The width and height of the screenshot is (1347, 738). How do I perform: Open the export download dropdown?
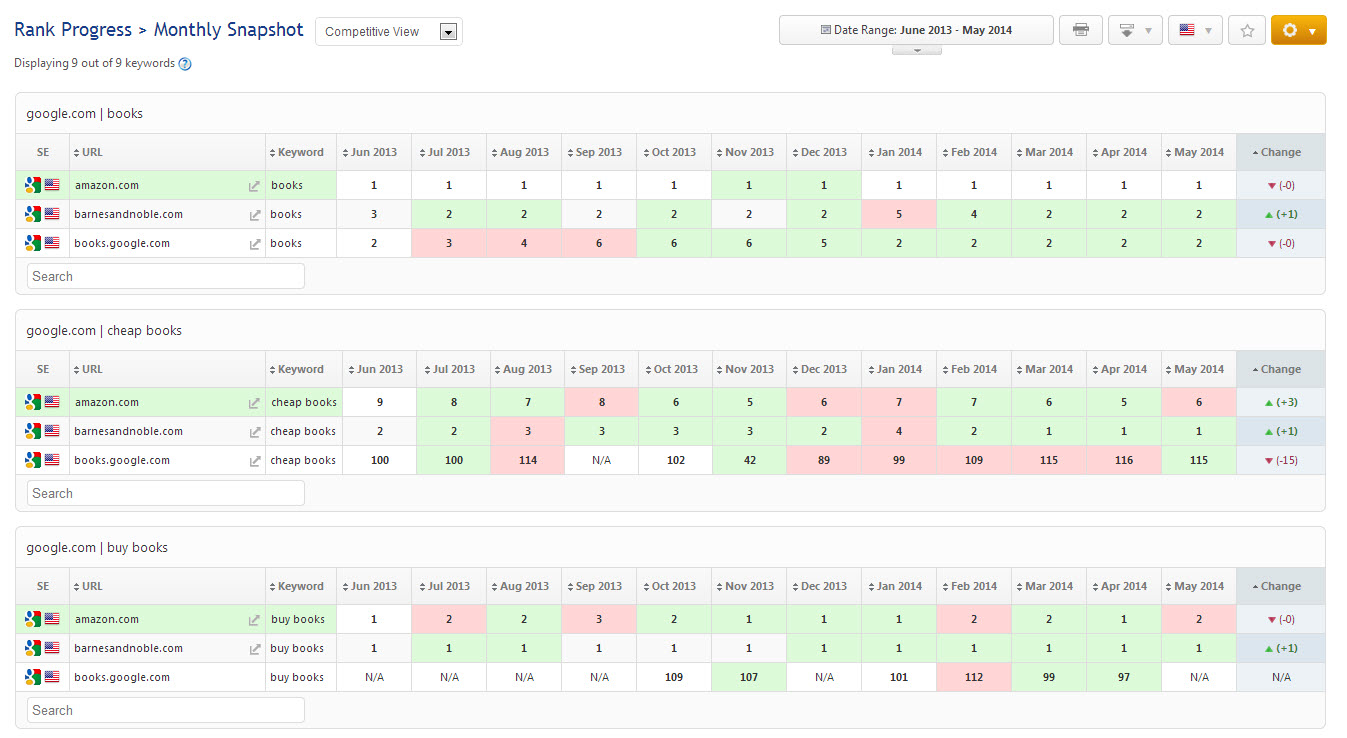[x=1135, y=30]
